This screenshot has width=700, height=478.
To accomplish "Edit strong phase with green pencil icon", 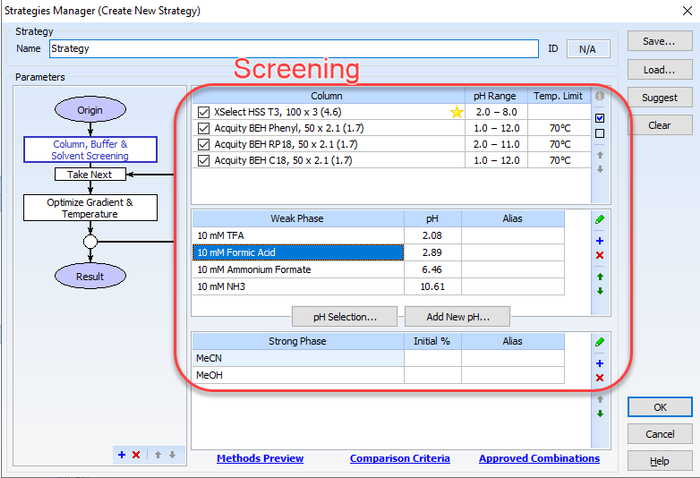I will (x=600, y=342).
